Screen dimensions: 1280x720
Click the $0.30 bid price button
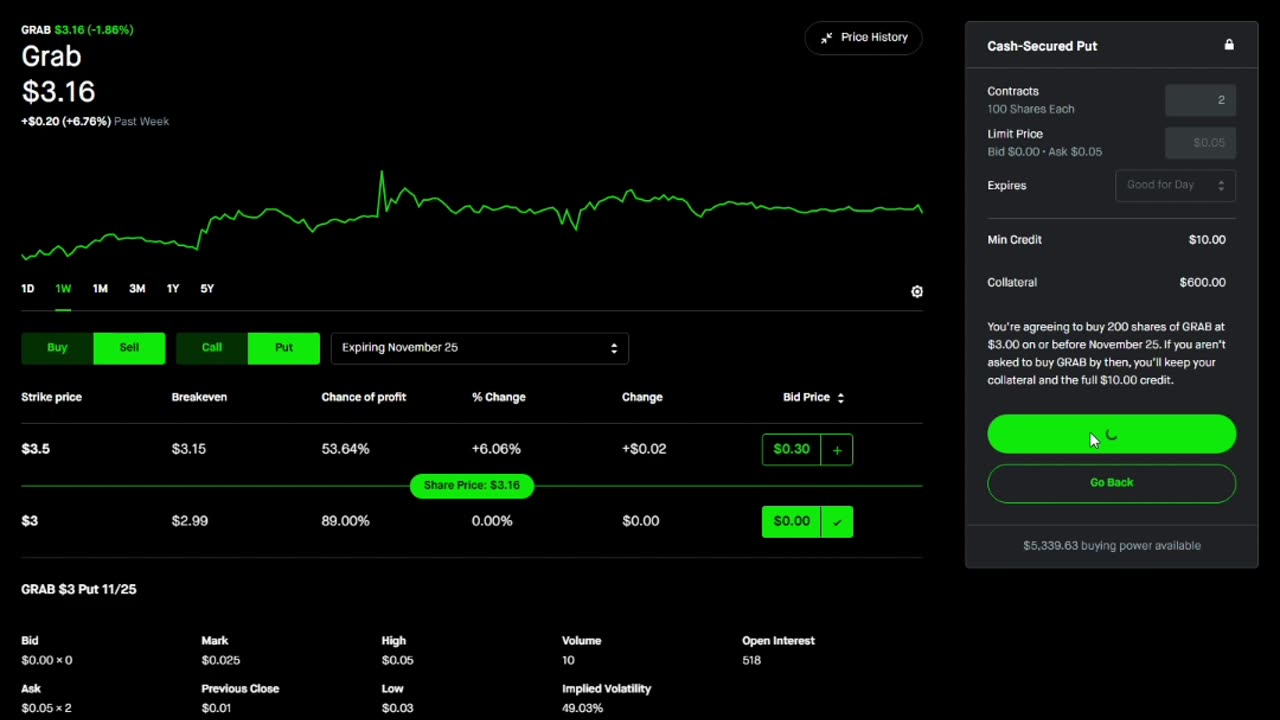(791, 450)
